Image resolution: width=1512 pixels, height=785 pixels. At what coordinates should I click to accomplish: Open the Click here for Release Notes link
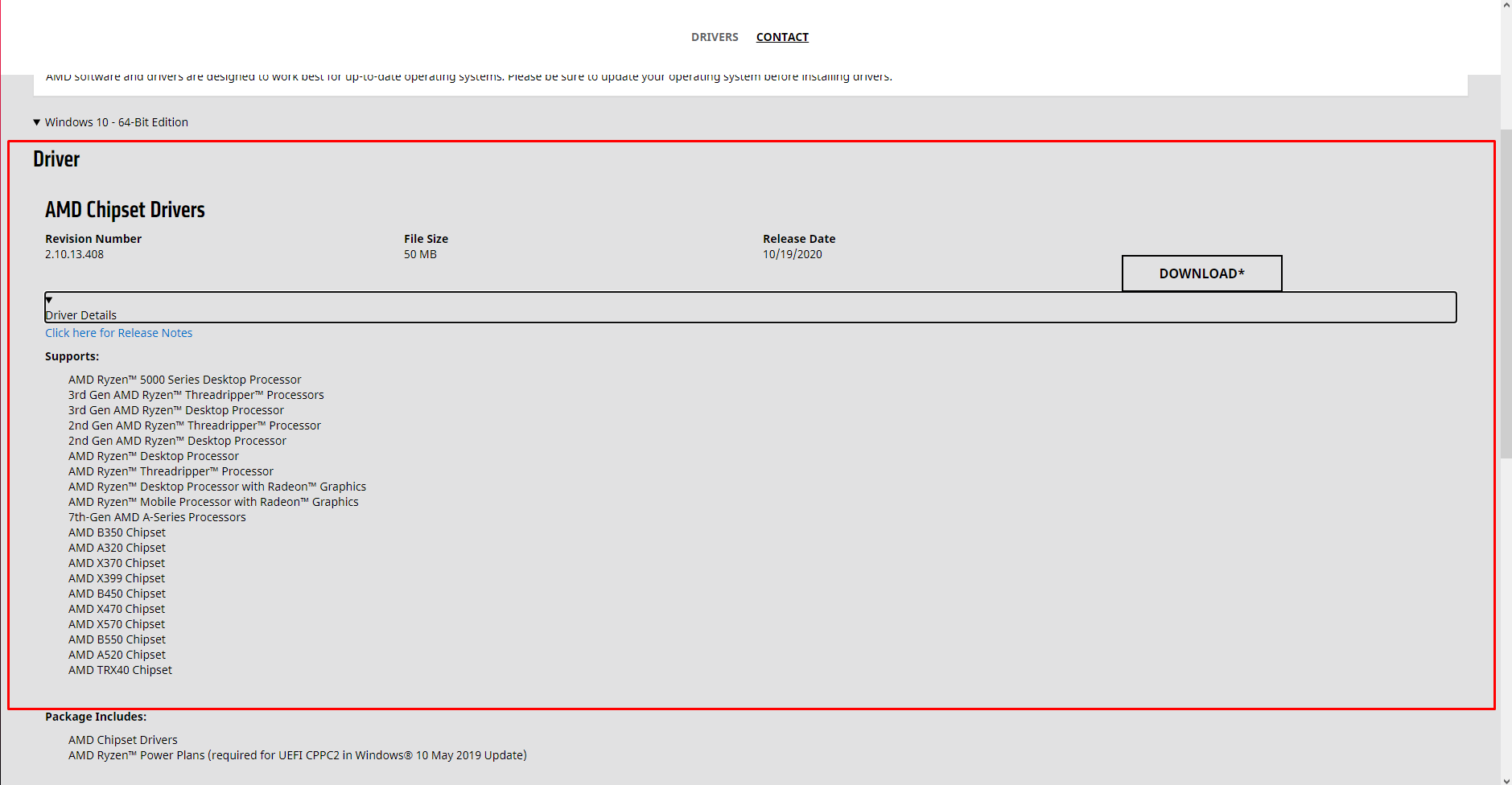coord(118,333)
